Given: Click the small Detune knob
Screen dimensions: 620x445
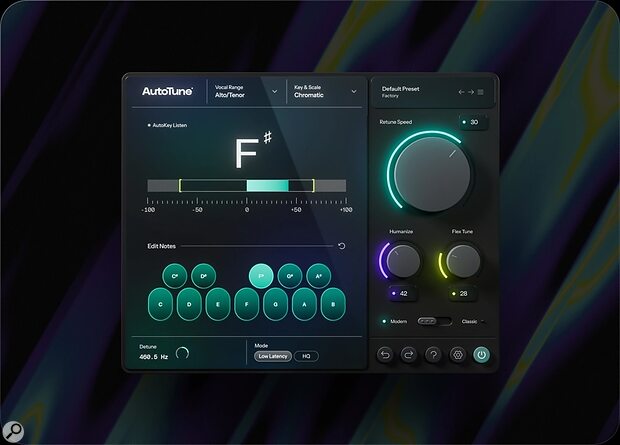Looking at the screenshot, I should [182, 353].
